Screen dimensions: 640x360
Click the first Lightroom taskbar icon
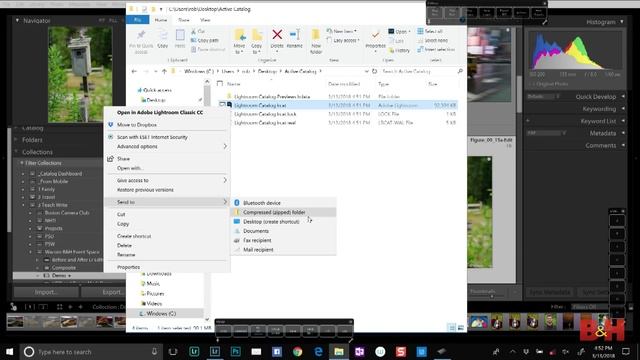click(194, 351)
